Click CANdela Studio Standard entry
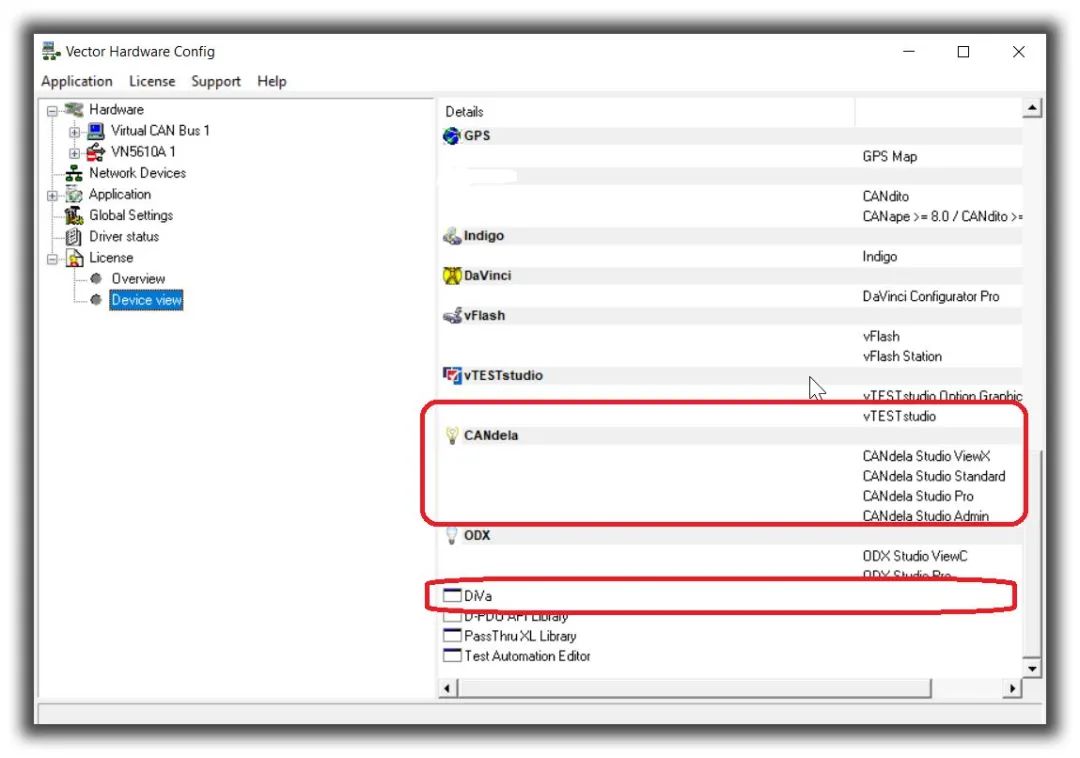 click(x=933, y=476)
